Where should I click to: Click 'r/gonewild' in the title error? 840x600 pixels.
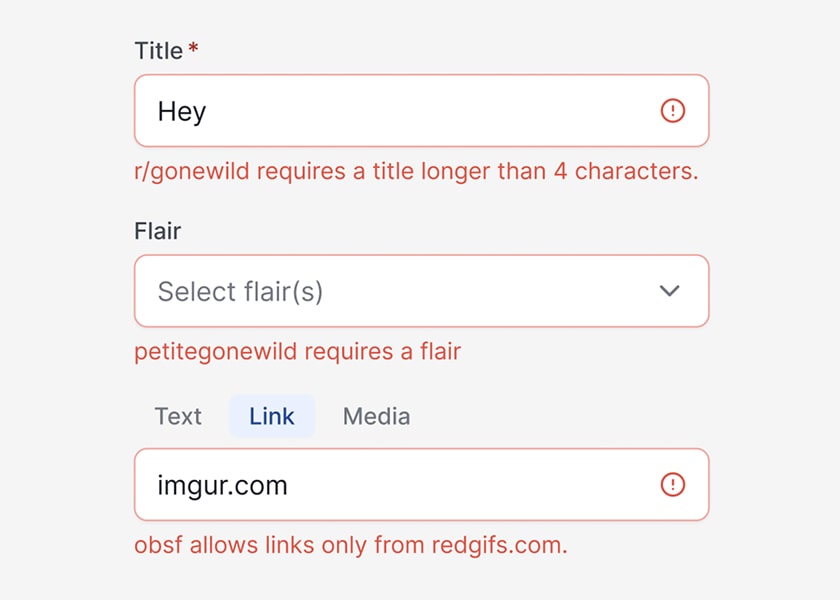189,171
